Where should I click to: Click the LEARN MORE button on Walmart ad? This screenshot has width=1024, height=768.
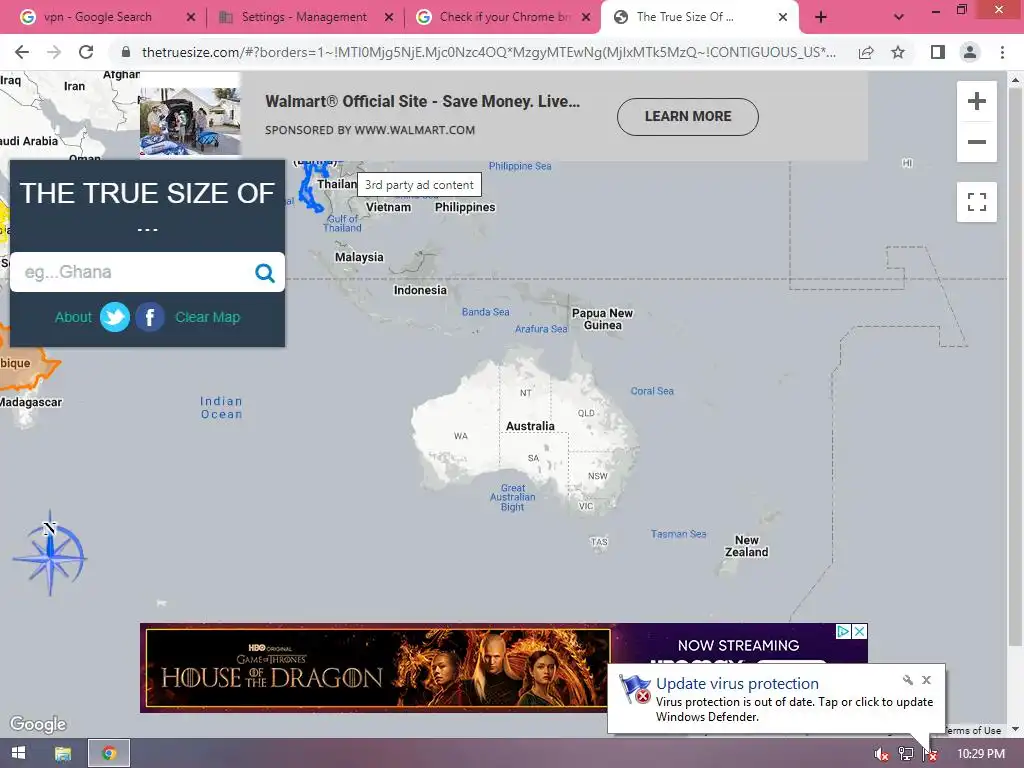point(688,116)
